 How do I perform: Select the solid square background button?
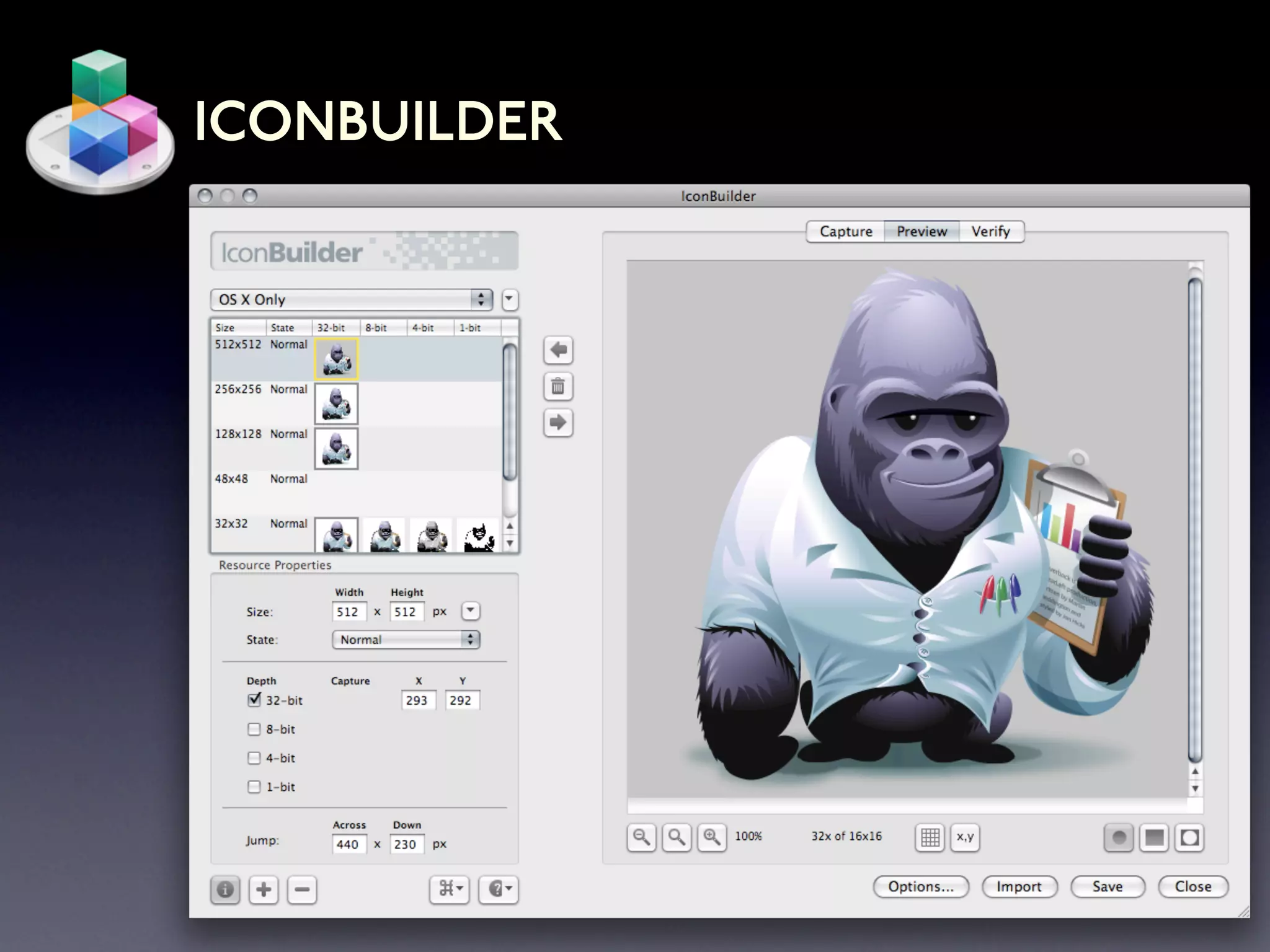(1154, 838)
